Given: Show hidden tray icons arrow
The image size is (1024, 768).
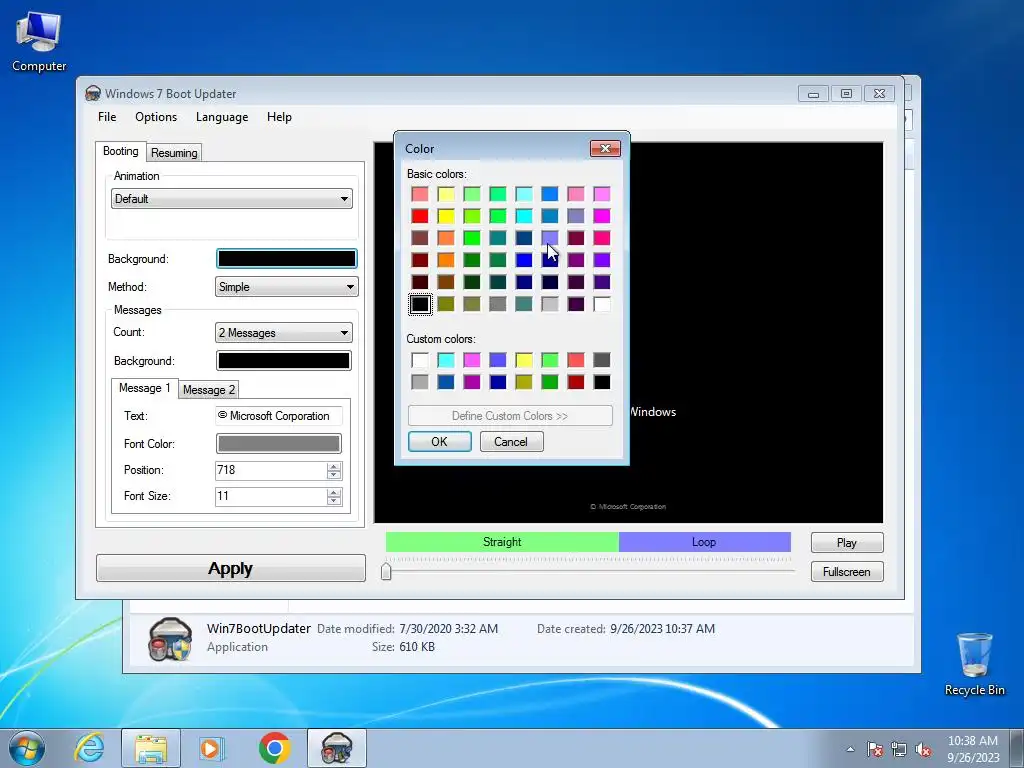Looking at the screenshot, I should point(850,749).
